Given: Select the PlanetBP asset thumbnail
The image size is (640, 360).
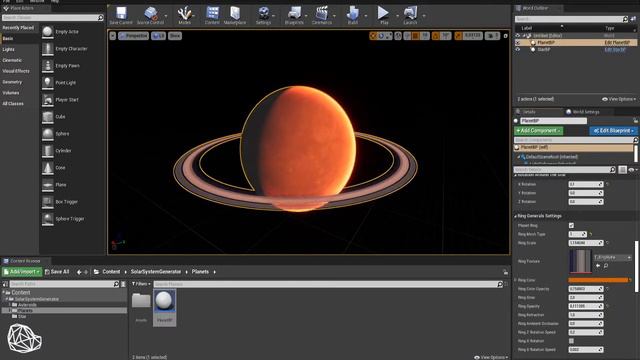Looking at the screenshot, I should 164,301.
